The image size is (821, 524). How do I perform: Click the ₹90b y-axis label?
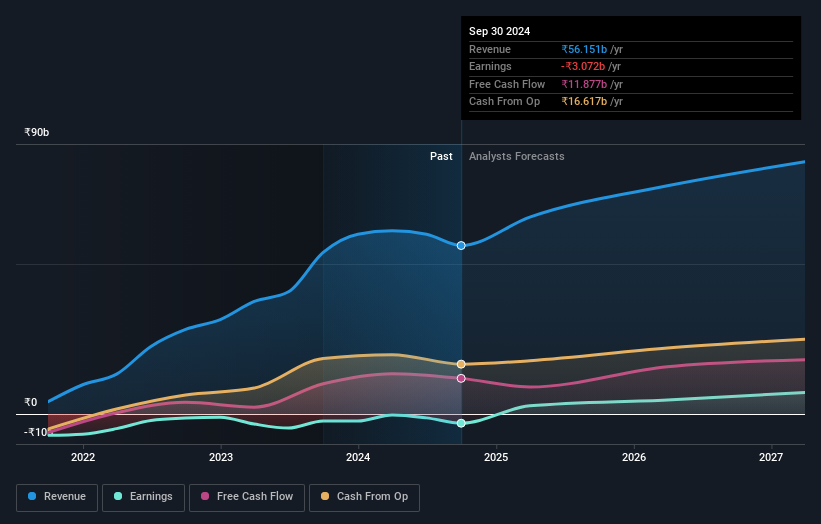tap(37, 132)
